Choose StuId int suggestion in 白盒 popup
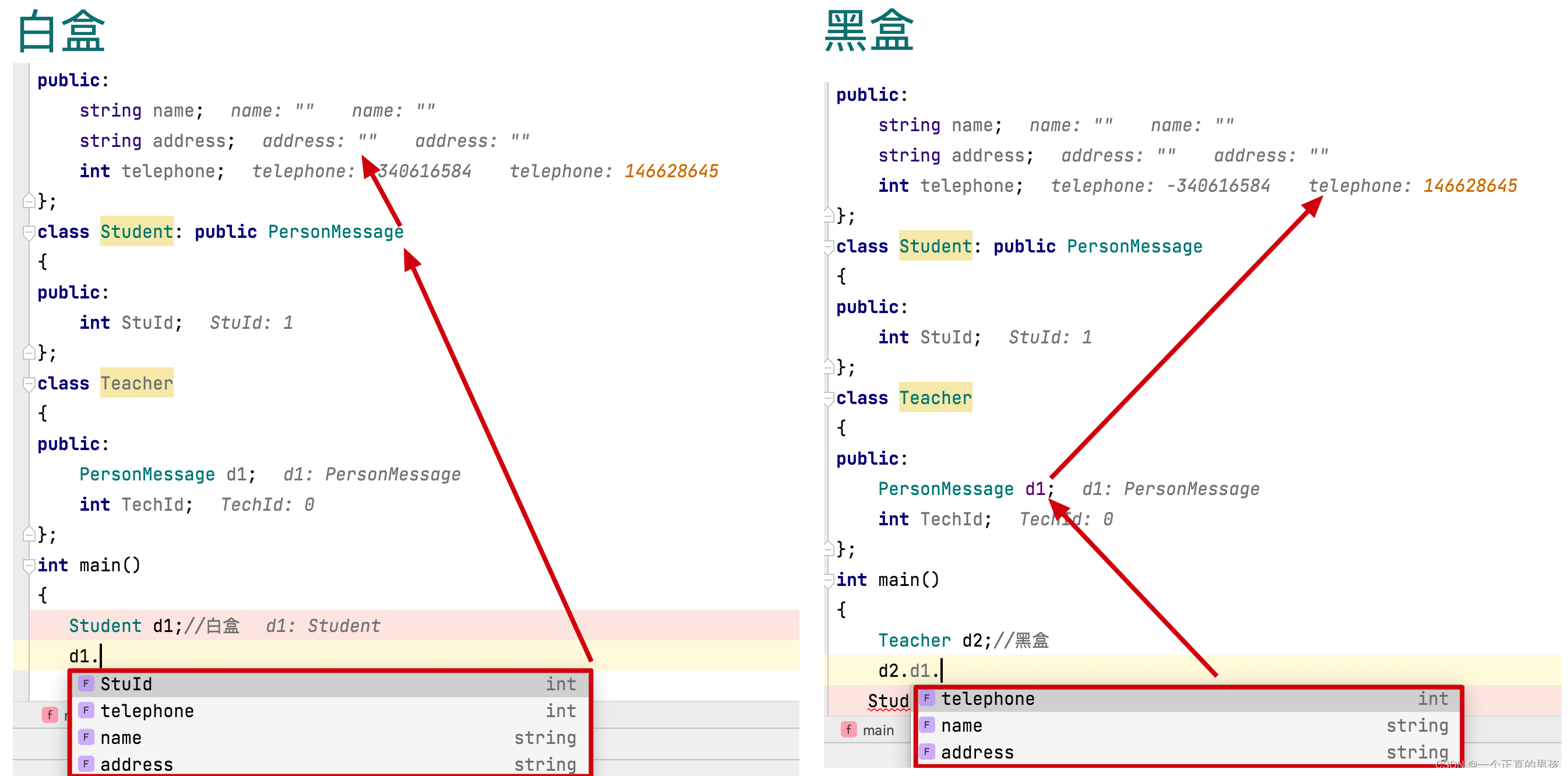Viewport: 1568px width, 776px height. [330, 684]
